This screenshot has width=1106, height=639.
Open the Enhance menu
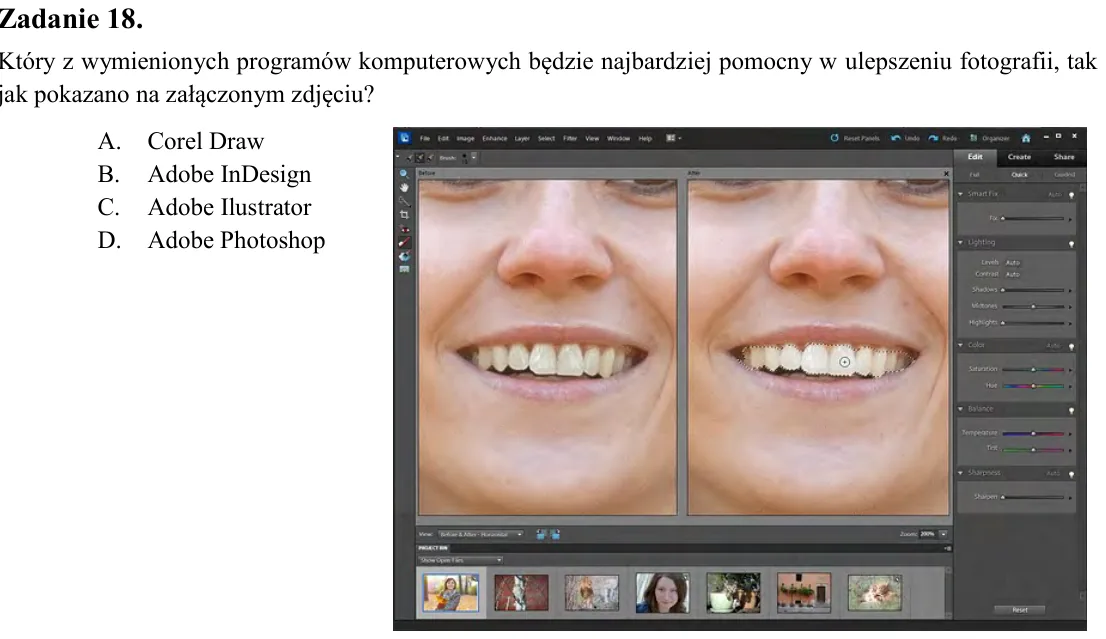[494, 138]
